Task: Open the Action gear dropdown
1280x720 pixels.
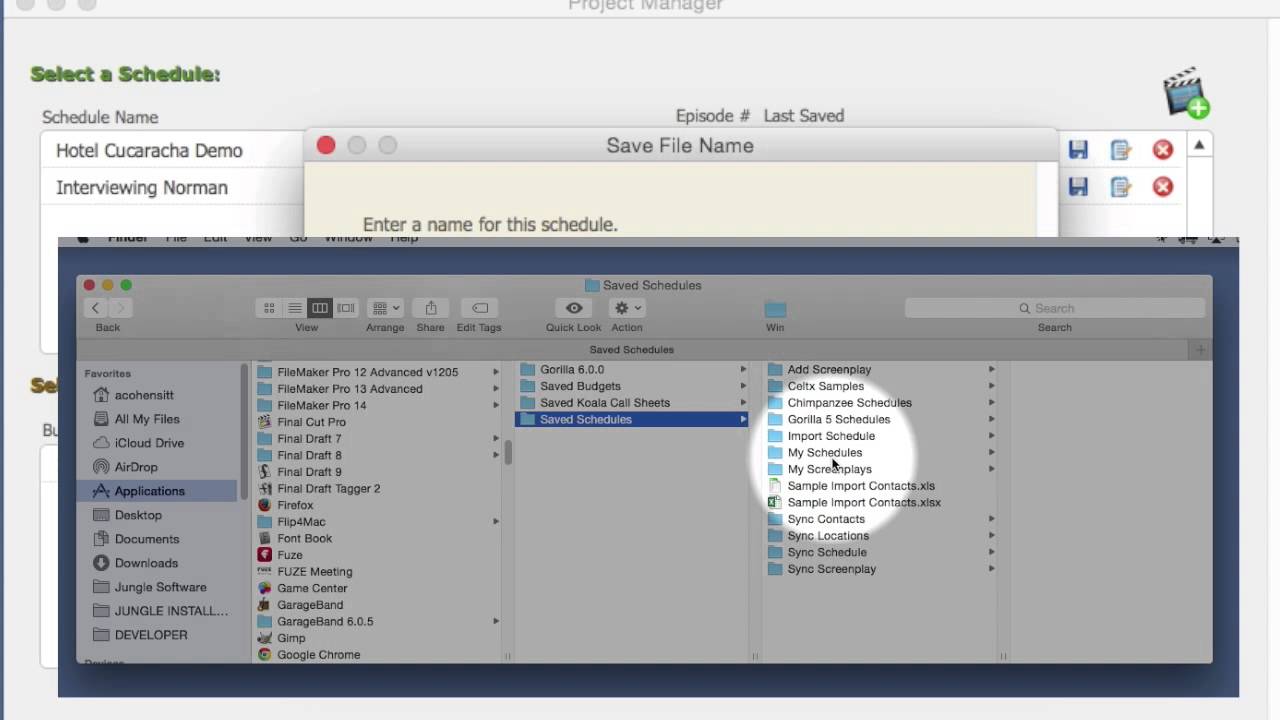Action: [627, 308]
